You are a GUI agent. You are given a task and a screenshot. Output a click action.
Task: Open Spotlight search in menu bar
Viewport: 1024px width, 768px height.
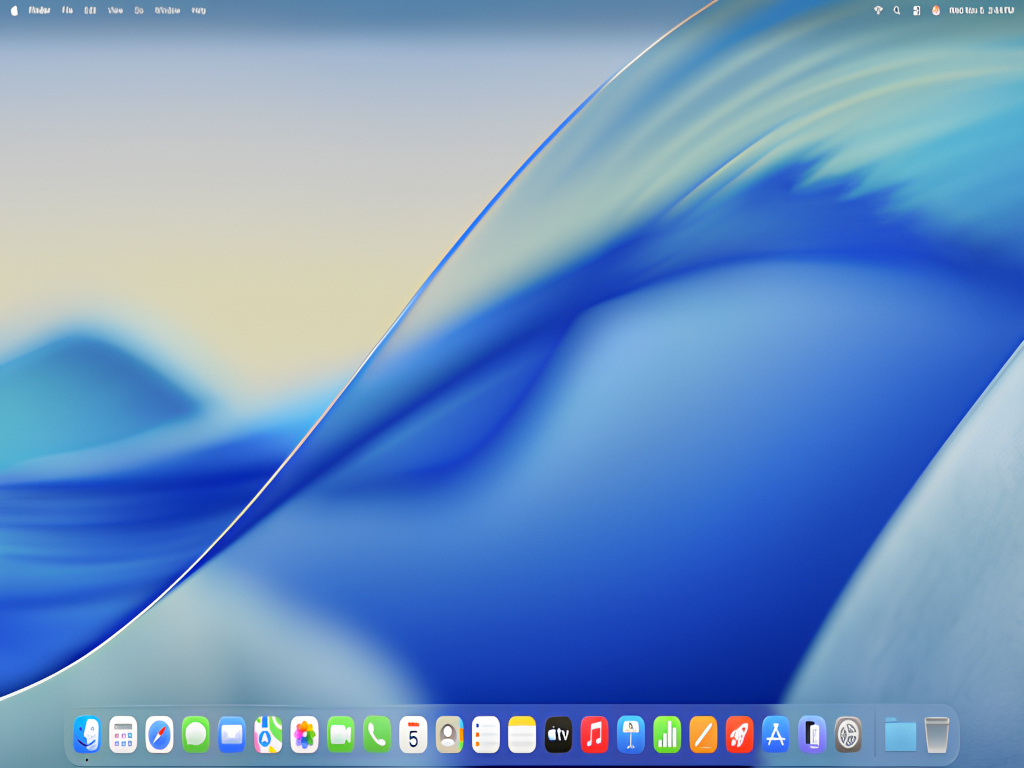[897, 10]
